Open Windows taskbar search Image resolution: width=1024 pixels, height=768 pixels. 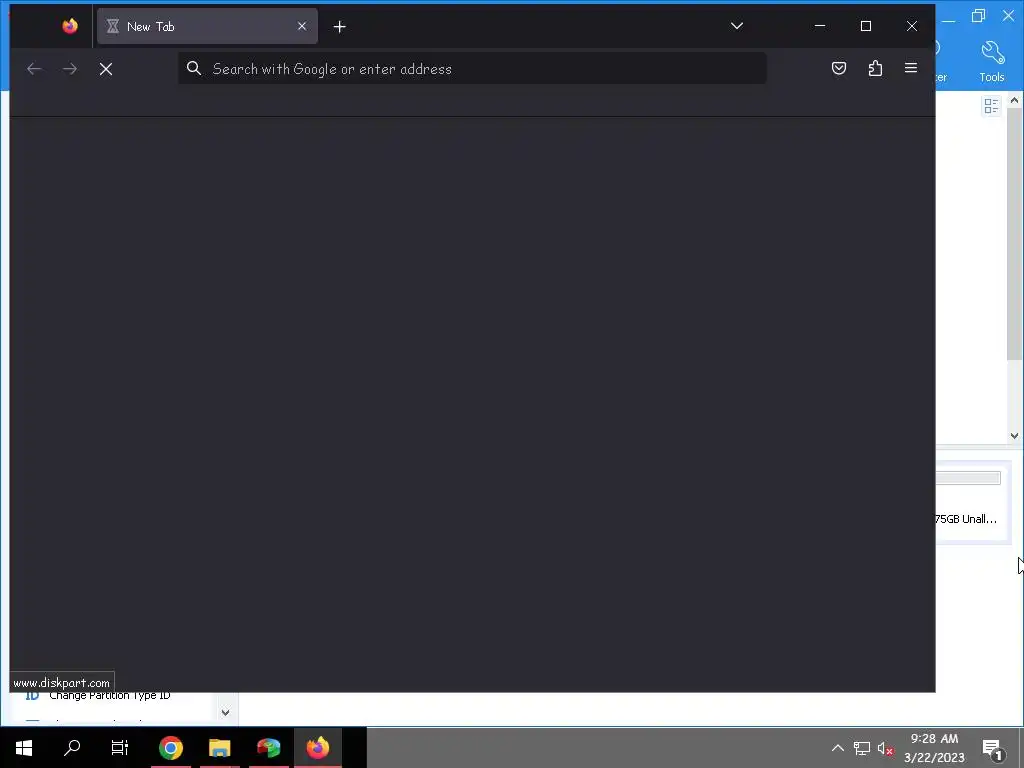(72, 748)
